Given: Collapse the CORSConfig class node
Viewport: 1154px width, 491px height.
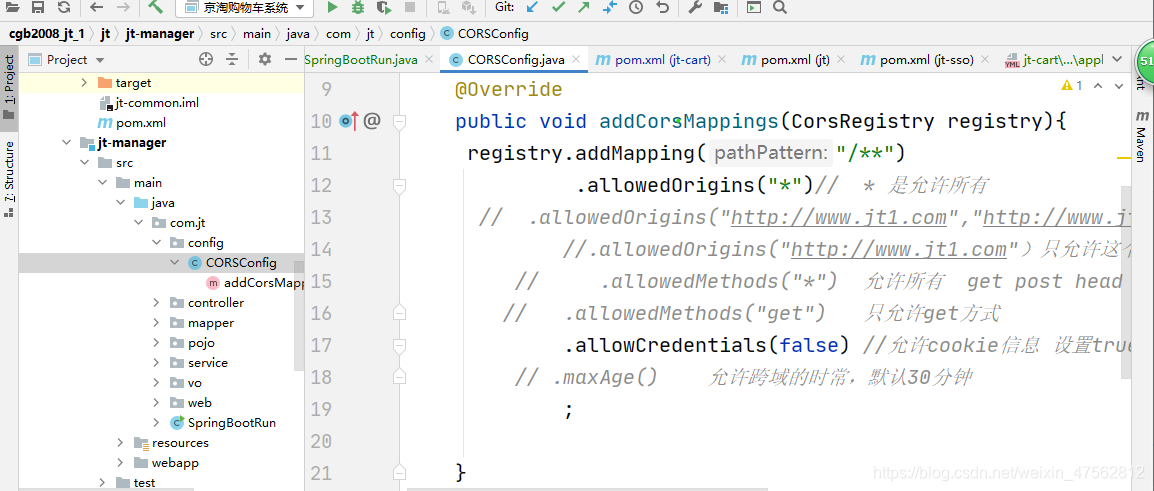Looking at the screenshot, I should 174,263.
